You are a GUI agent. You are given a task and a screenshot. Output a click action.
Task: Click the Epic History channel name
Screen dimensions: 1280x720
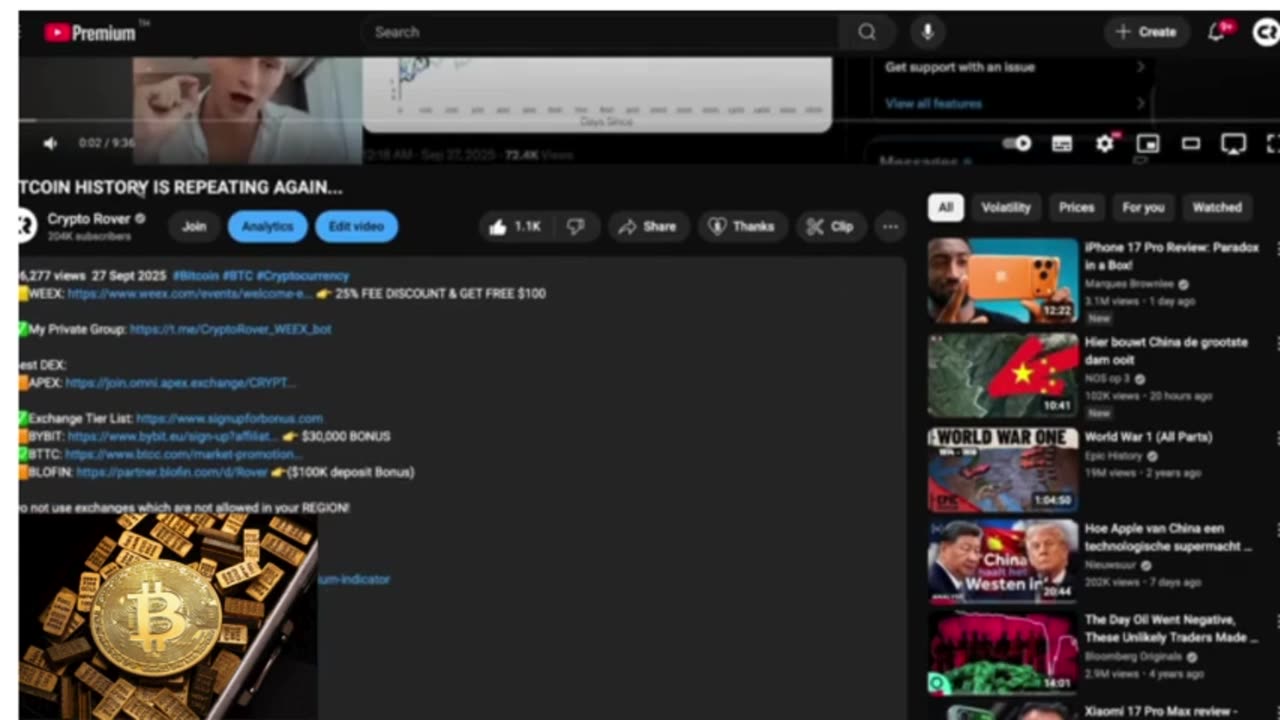[1113, 456]
